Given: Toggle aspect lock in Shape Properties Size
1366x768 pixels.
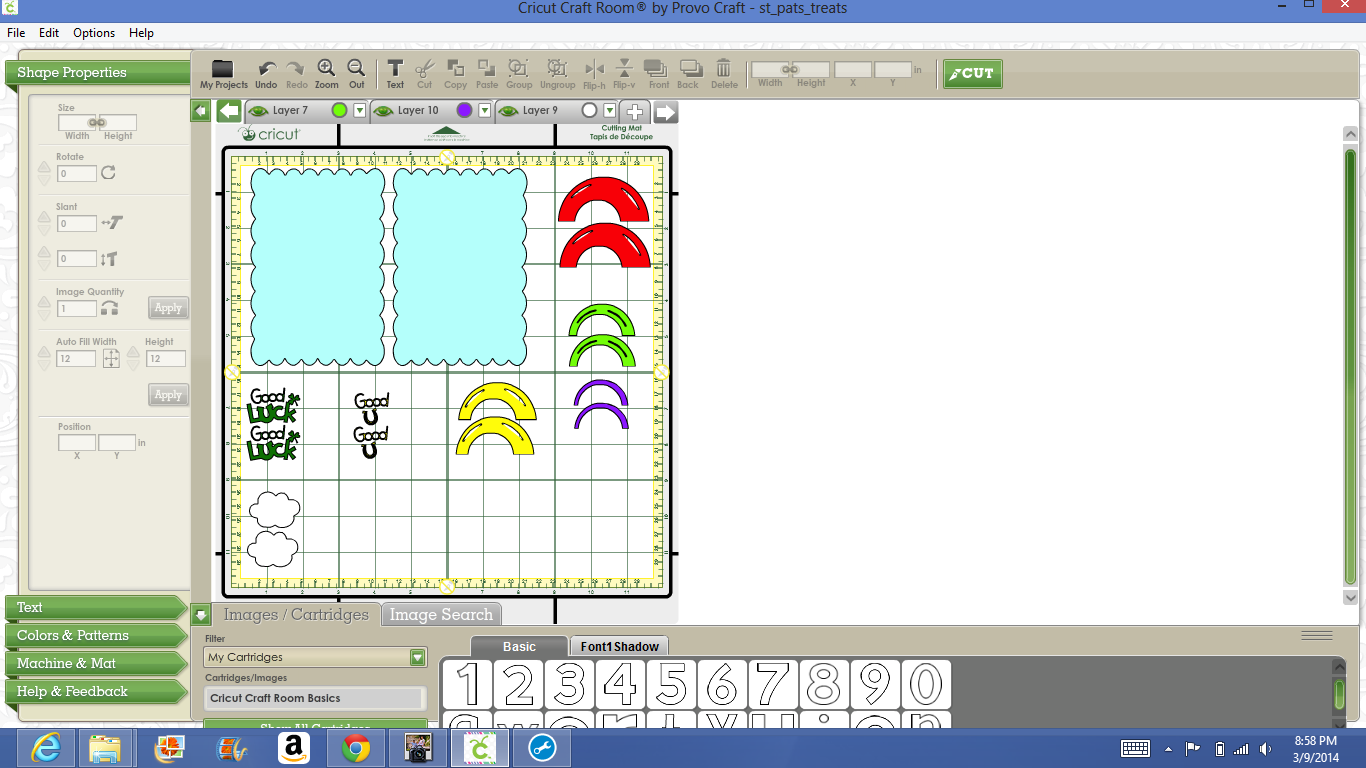Looking at the screenshot, I should tap(97, 122).
